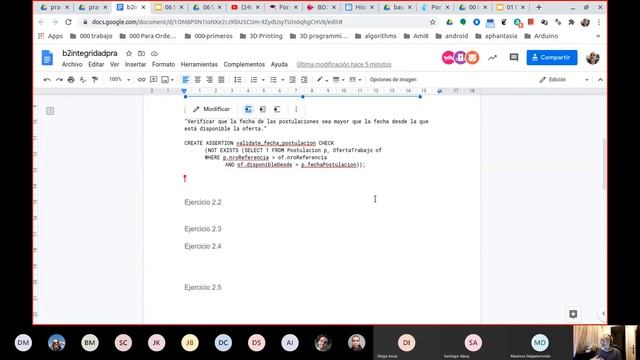Viewport: 640px width, 360px height.
Task: Open border color pencil dropdown
Action: click(x=322, y=80)
